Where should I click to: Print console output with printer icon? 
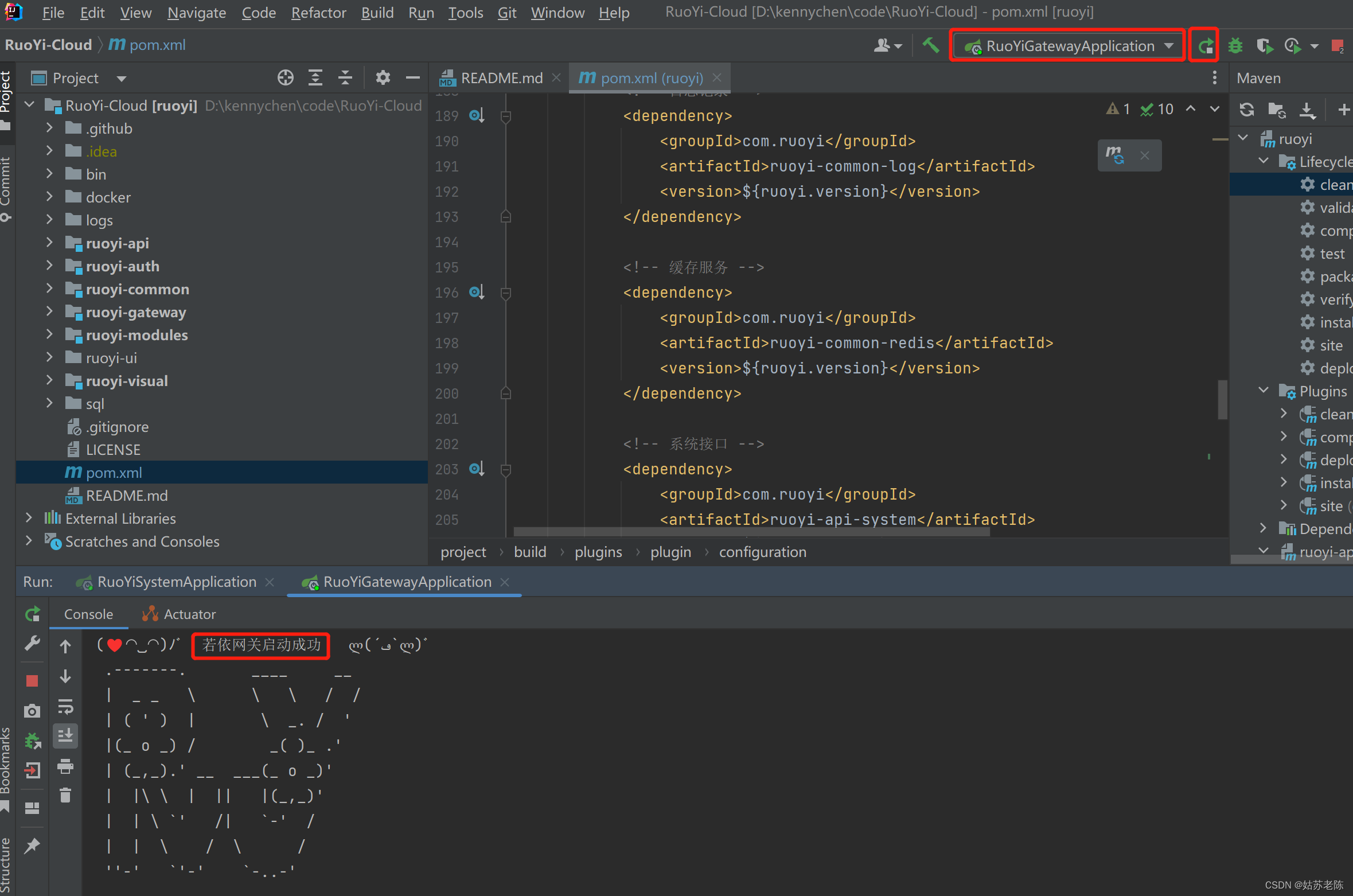(65, 766)
